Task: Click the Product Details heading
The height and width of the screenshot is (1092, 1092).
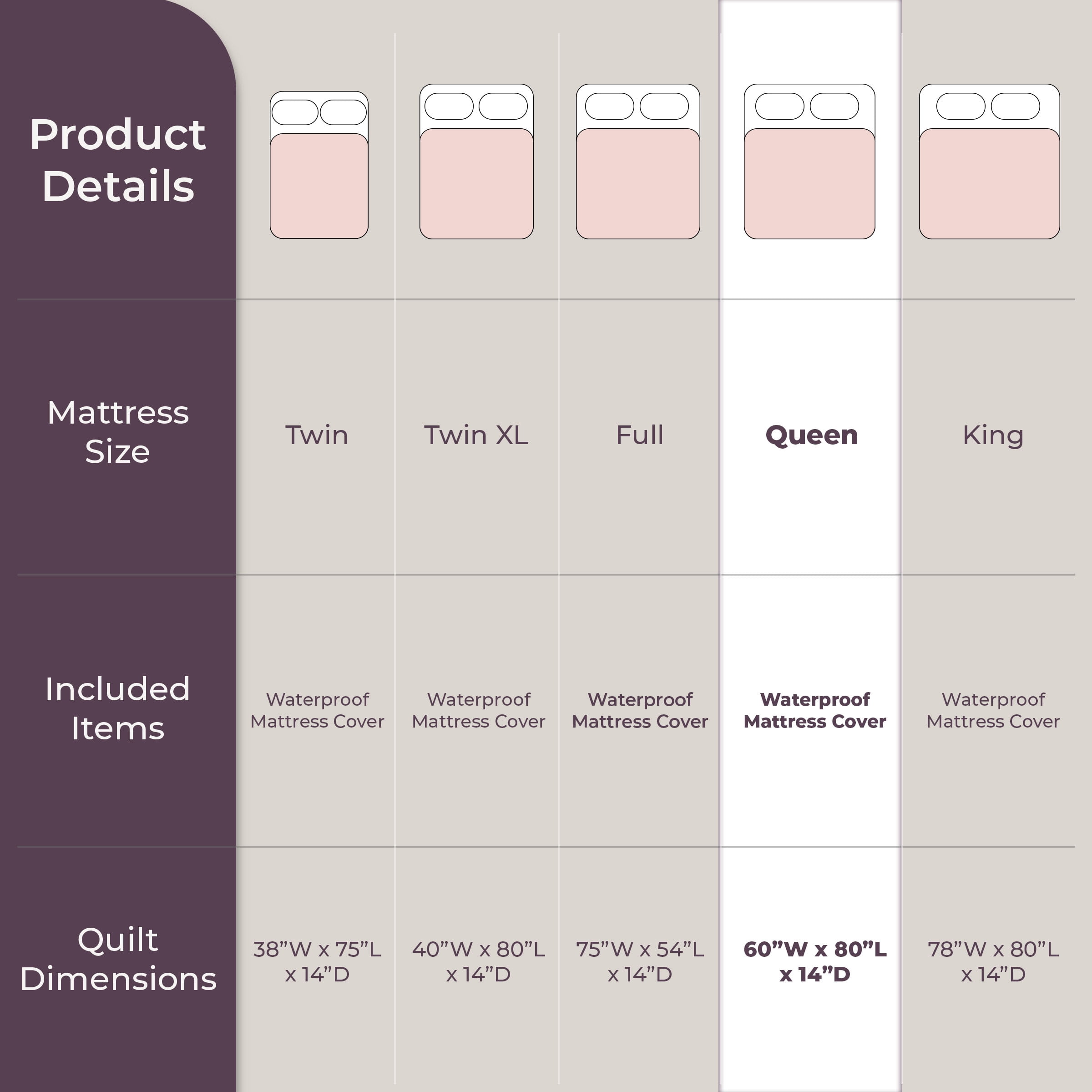Action: pos(118,160)
